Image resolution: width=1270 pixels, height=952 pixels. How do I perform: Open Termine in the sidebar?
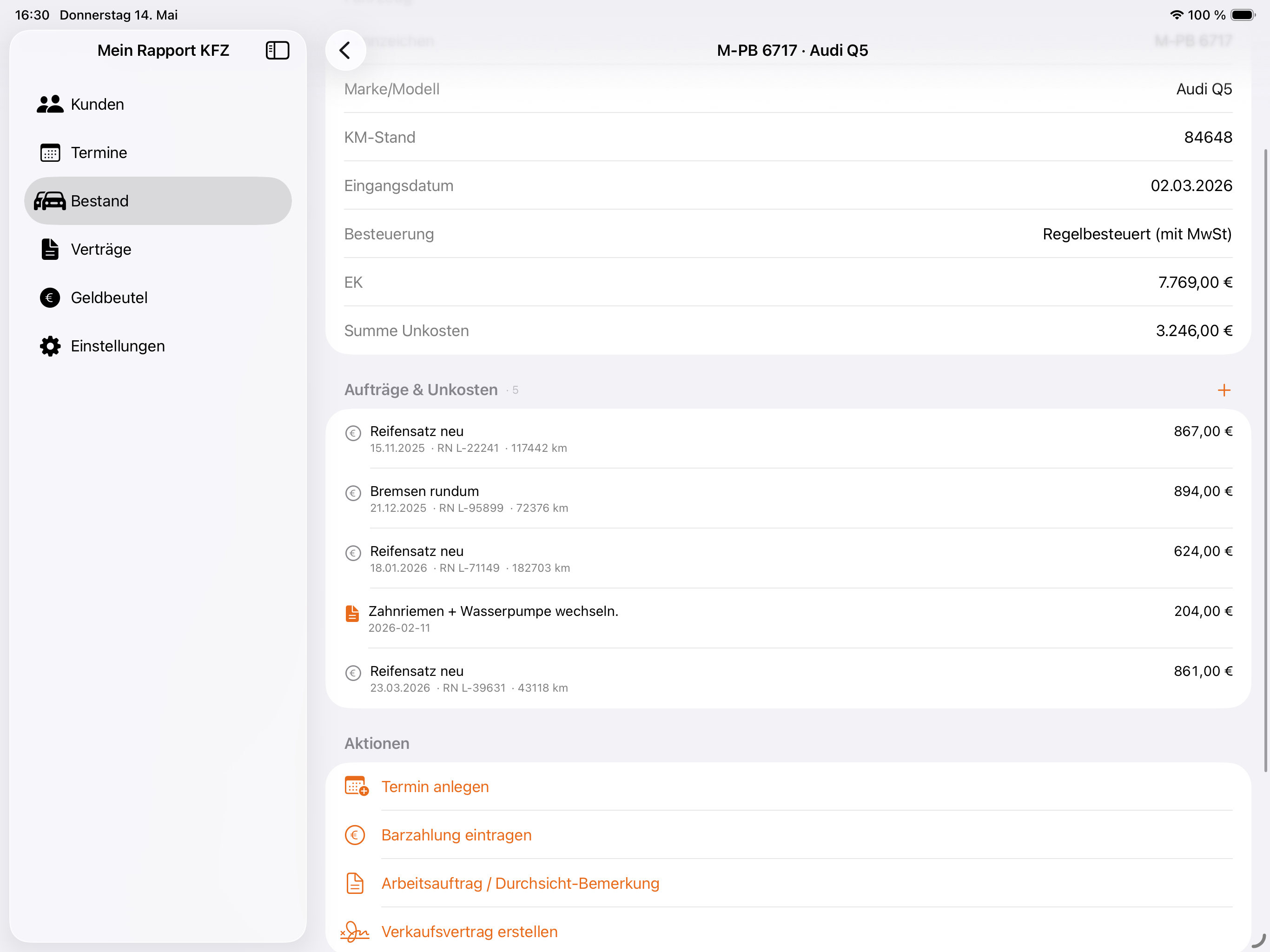[x=158, y=153]
